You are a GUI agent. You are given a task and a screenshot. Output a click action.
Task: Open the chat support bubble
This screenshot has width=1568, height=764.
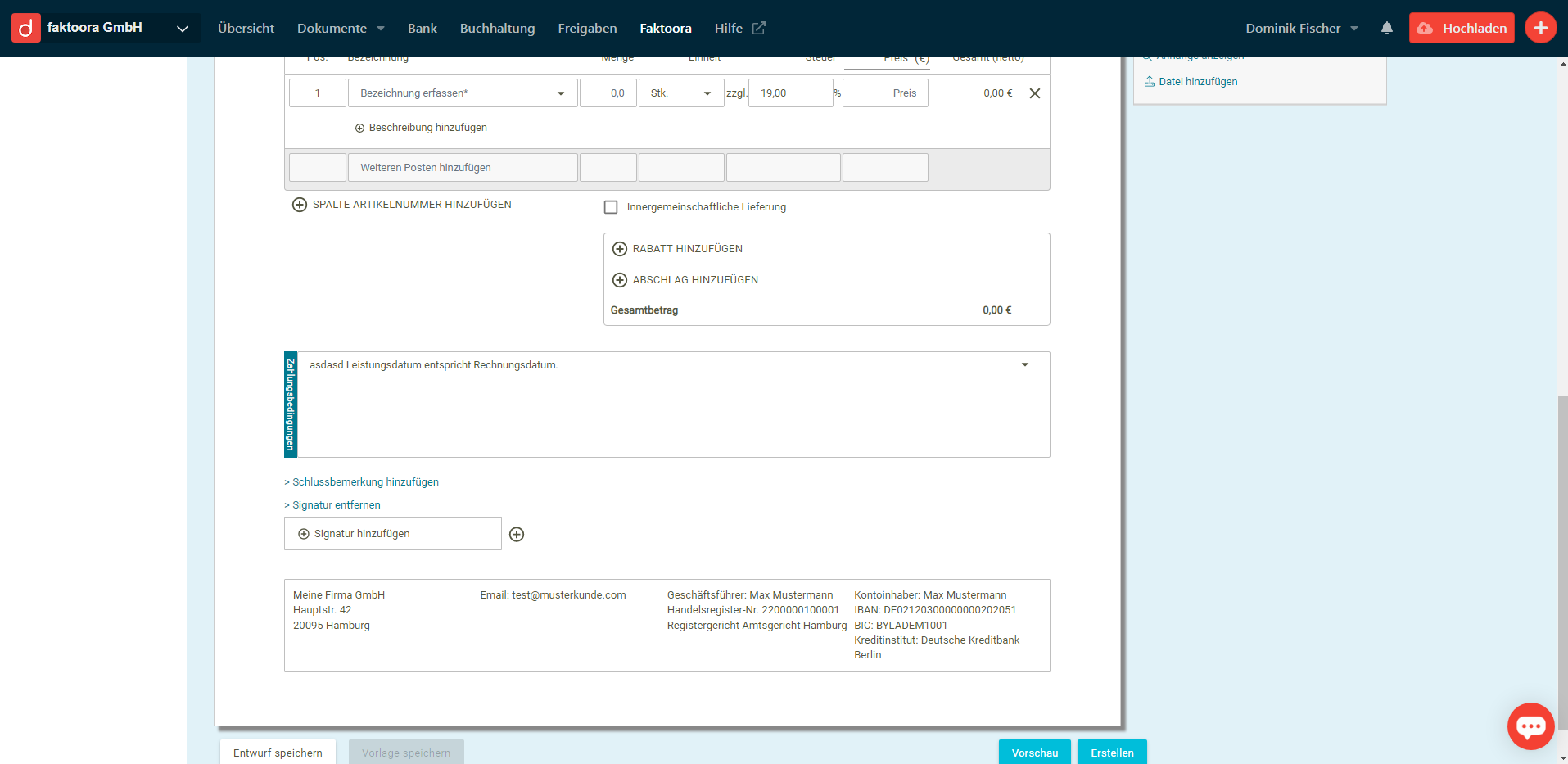1530,726
